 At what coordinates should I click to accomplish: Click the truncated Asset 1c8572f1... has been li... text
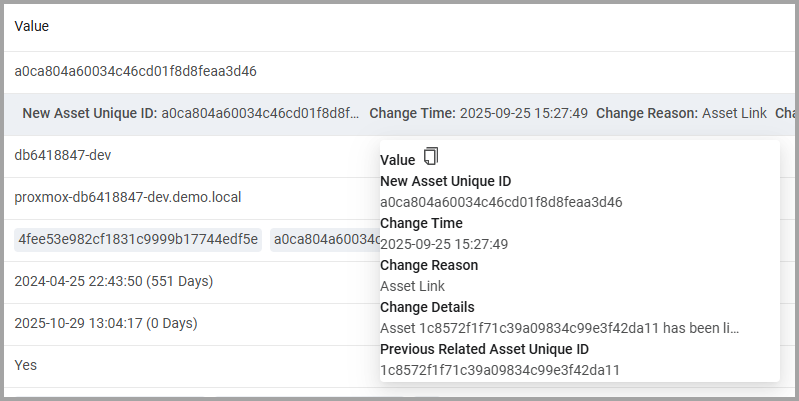[560, 328]
